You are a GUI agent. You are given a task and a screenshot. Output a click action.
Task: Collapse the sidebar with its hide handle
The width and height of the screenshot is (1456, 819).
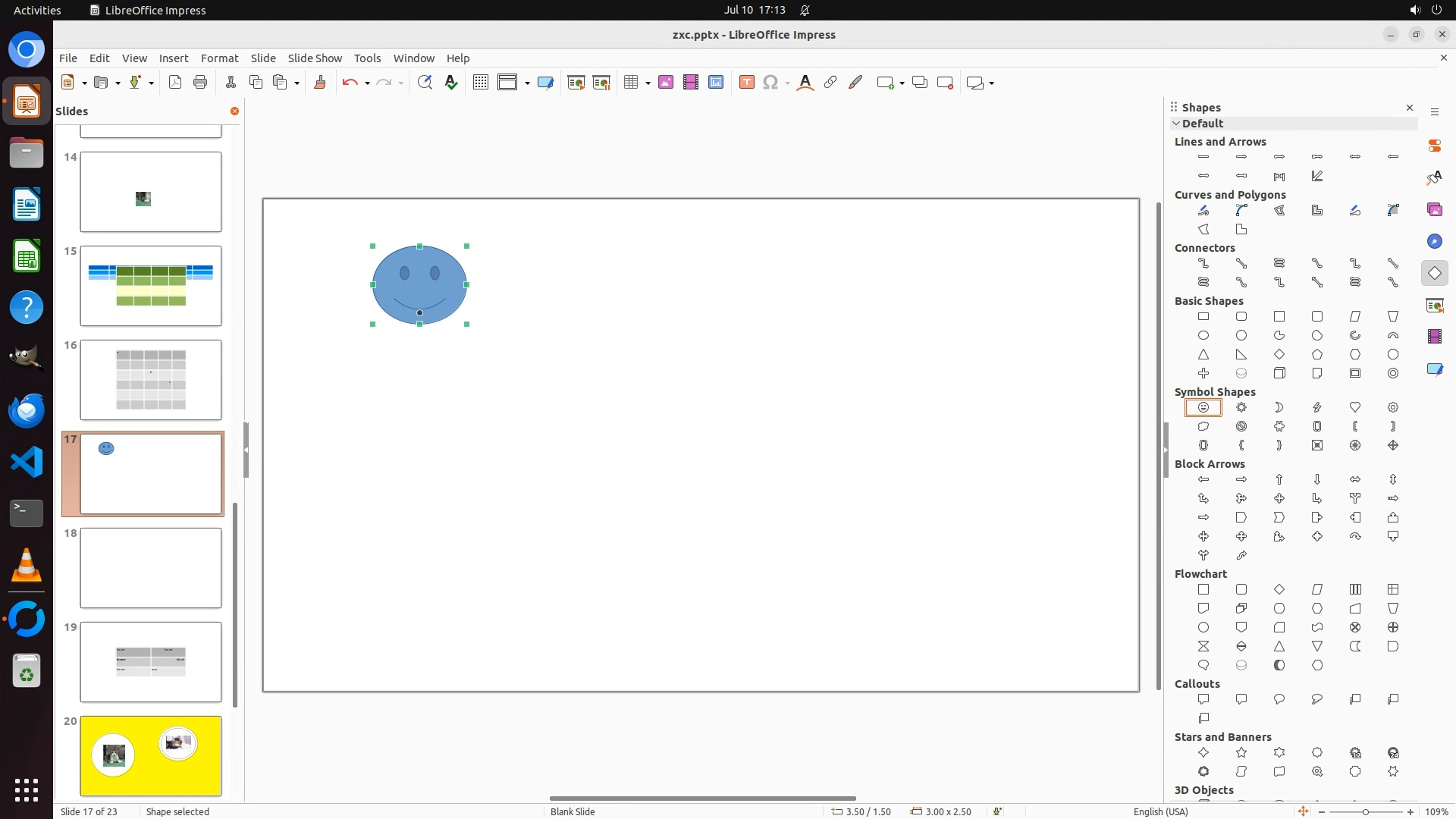point(1166,450)
